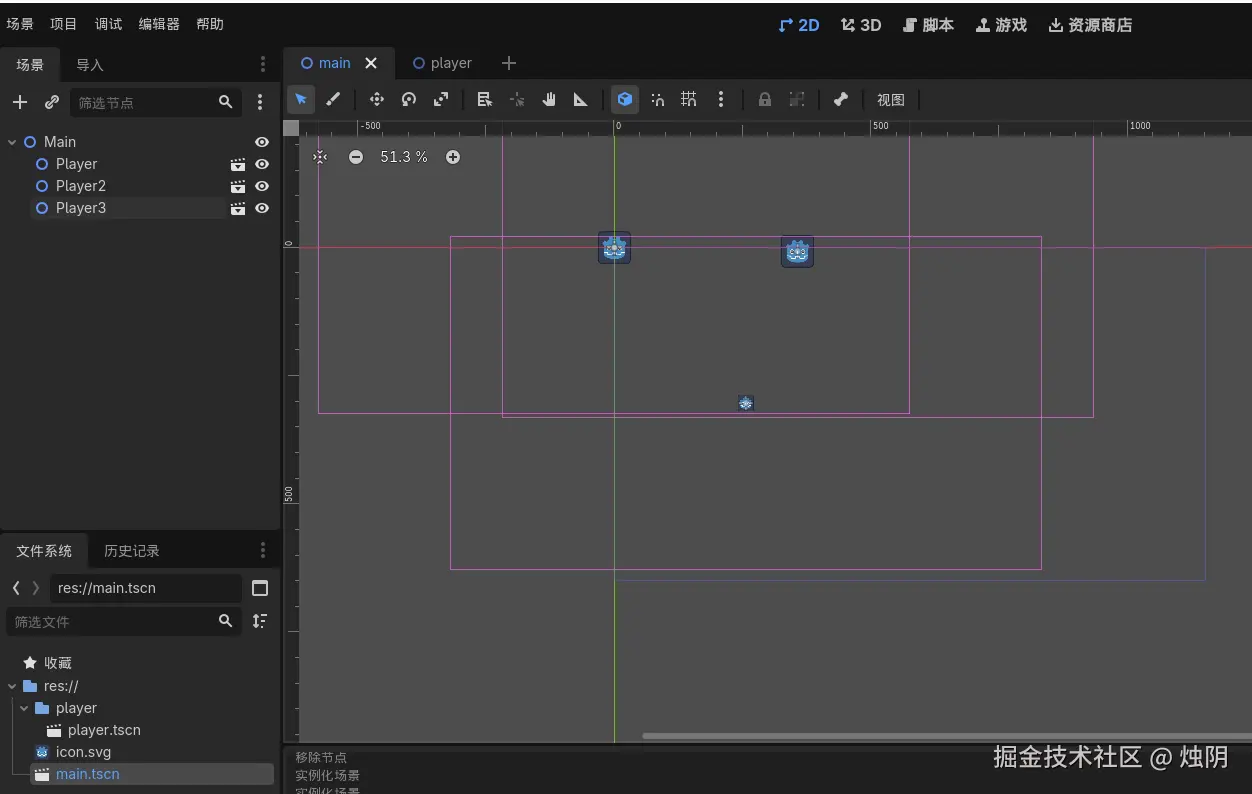Activate the Rotate Mode tool
The image size is (1252, 794).
click(409, 99)
